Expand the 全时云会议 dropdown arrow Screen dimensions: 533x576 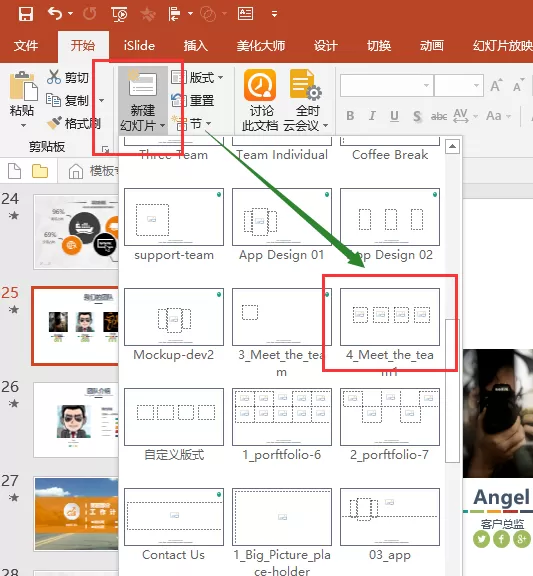pos(326,126)
